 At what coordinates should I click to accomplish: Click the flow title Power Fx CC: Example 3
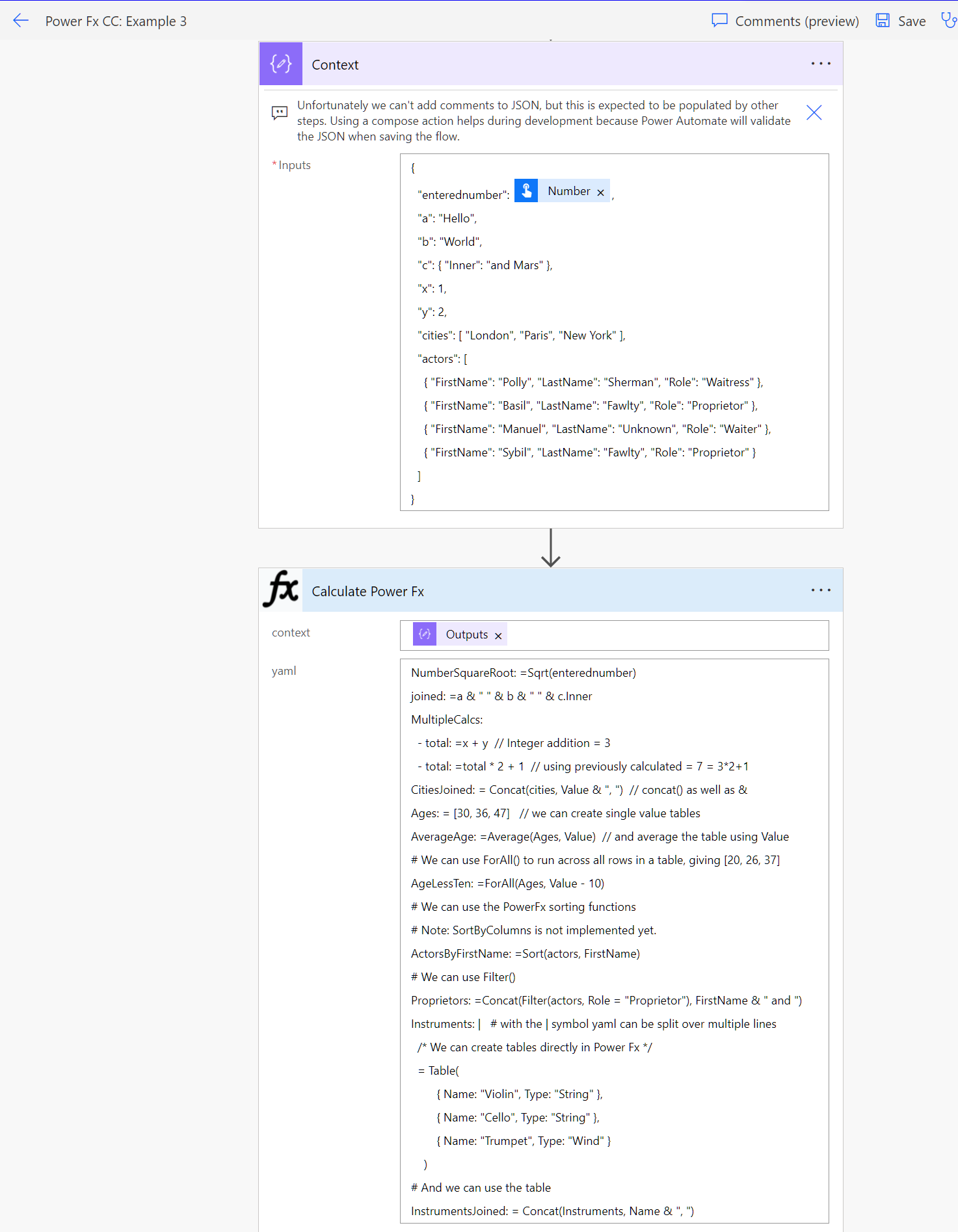coord(116,21)
